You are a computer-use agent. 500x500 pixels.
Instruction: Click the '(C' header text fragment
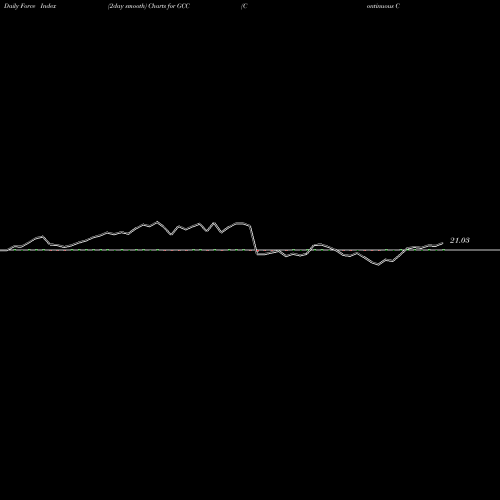tap(244, 6)
